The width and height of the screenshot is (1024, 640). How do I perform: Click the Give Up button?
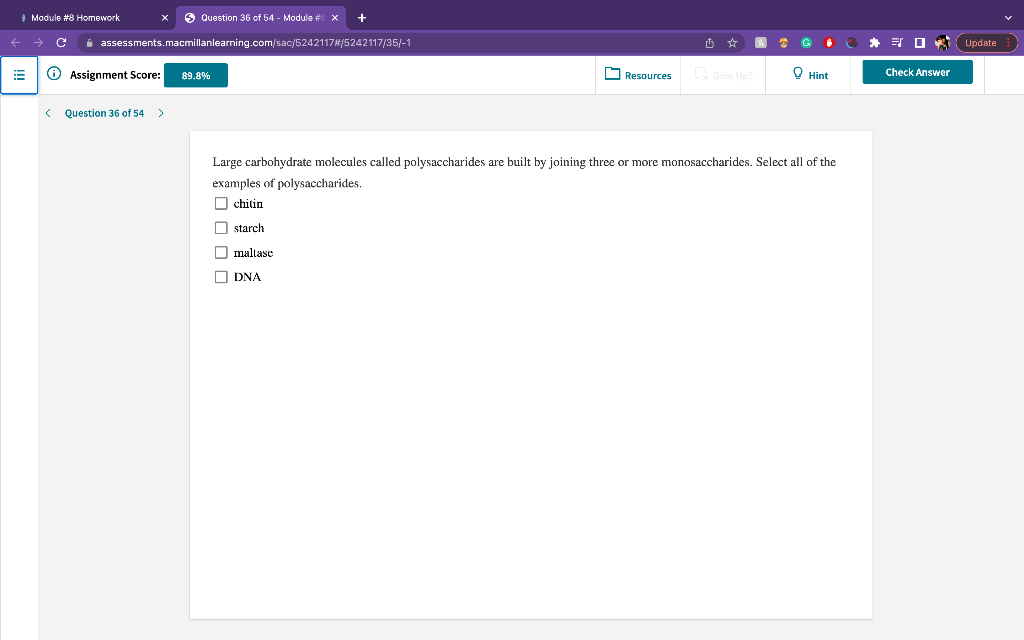[x=722, y=72]
